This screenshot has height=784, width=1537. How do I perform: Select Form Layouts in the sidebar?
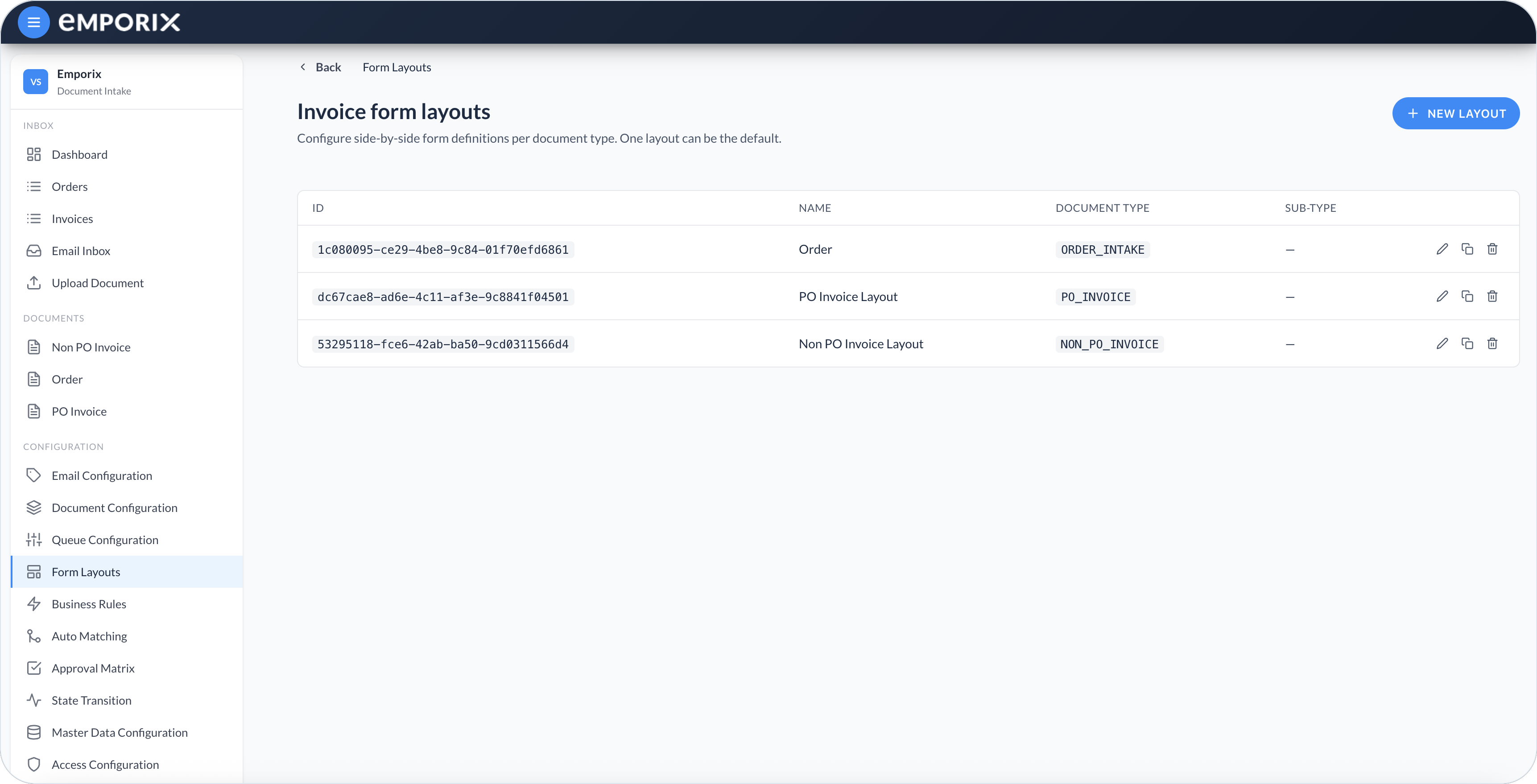127,572
